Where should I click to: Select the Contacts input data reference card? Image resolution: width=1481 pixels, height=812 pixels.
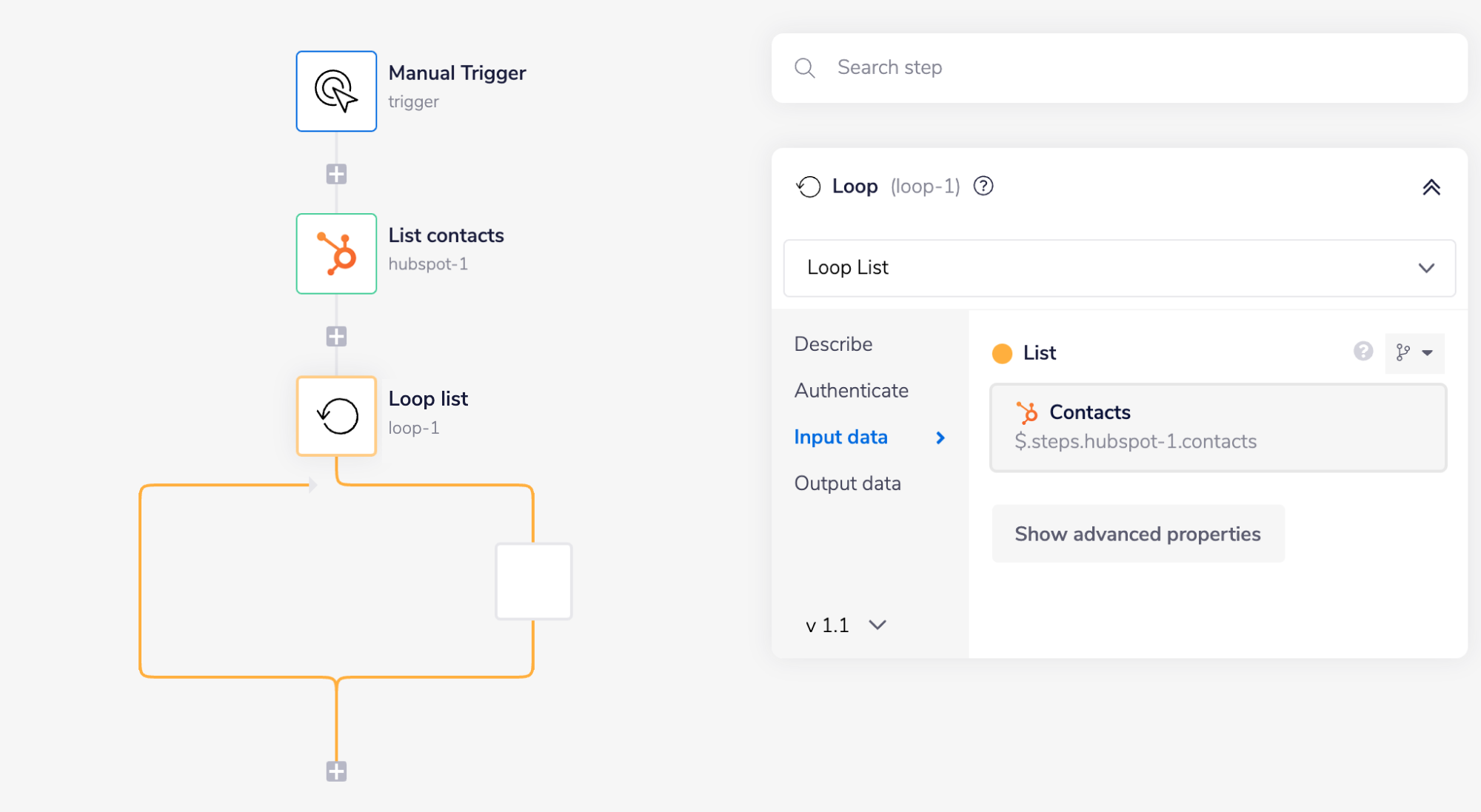point(1217,427)
